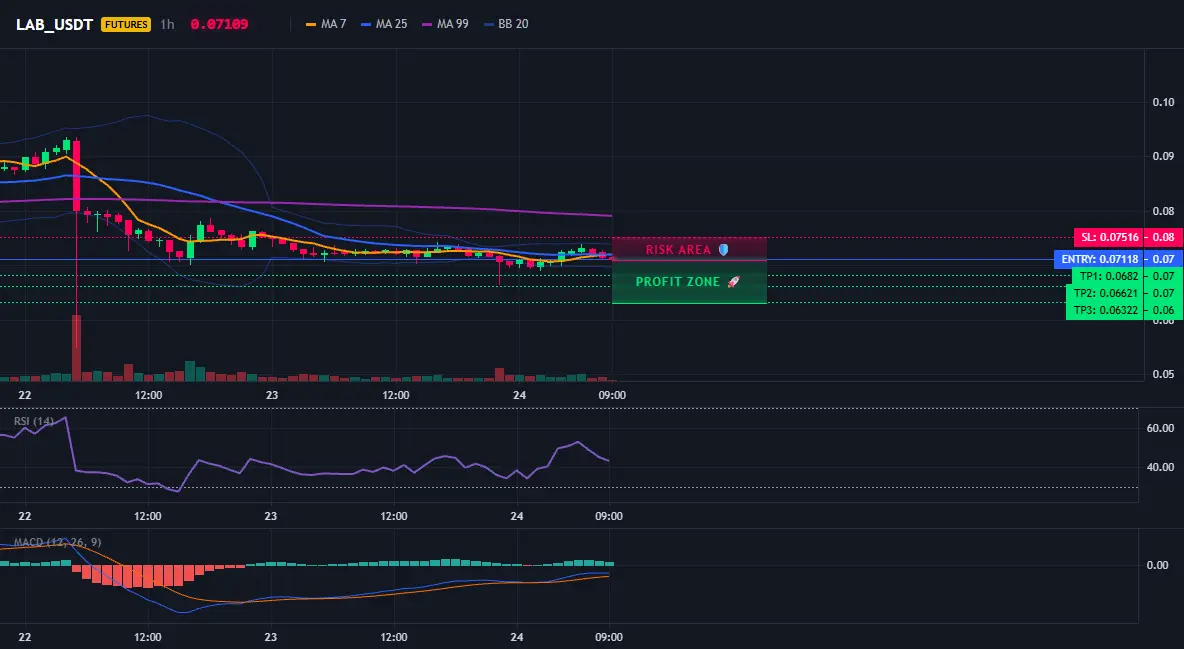The width and height of the screenshot is (1184, 649).
Task: Click the TP2: 0.06621 label
Action: point(1105,293)
